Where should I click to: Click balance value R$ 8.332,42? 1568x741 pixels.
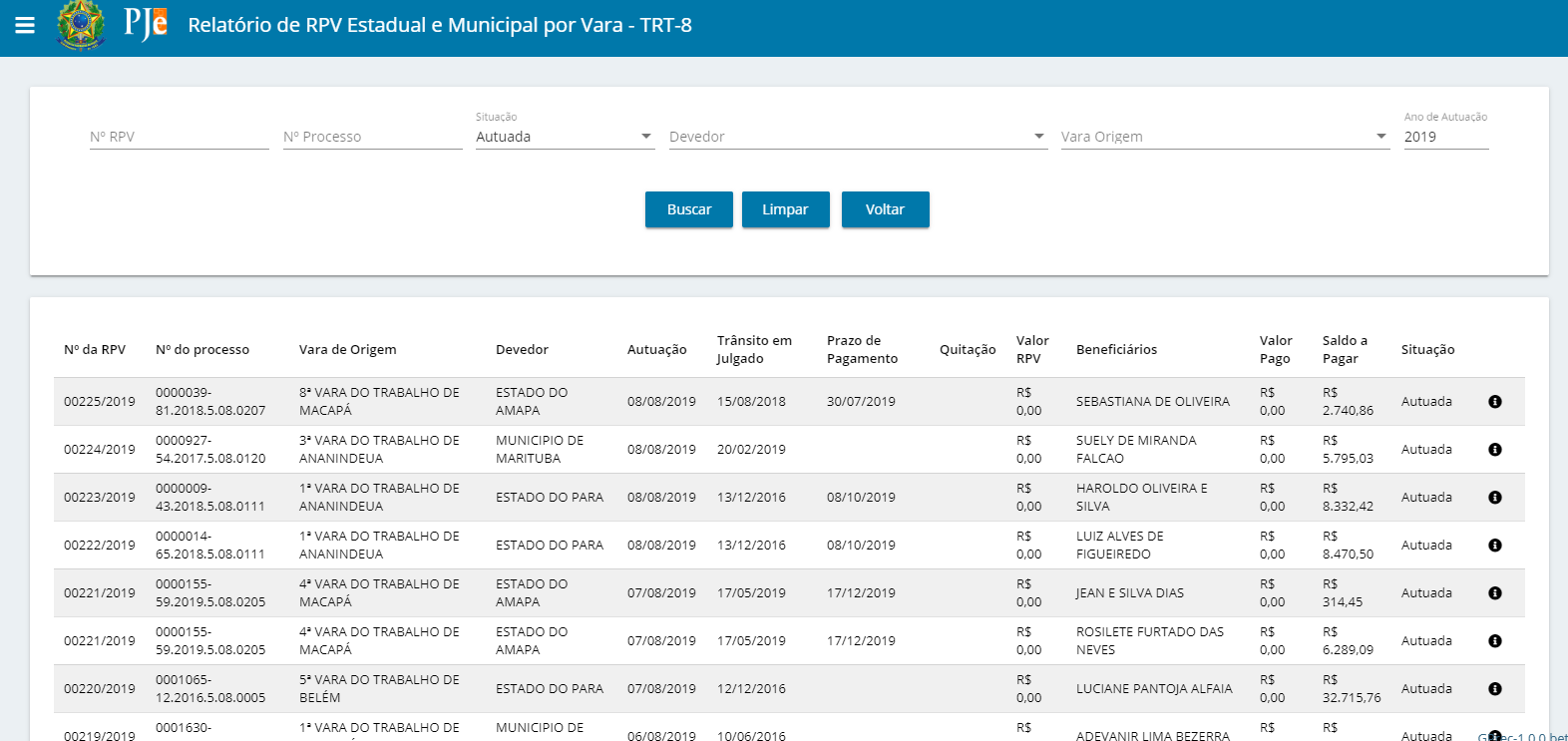click(1348, 498)
